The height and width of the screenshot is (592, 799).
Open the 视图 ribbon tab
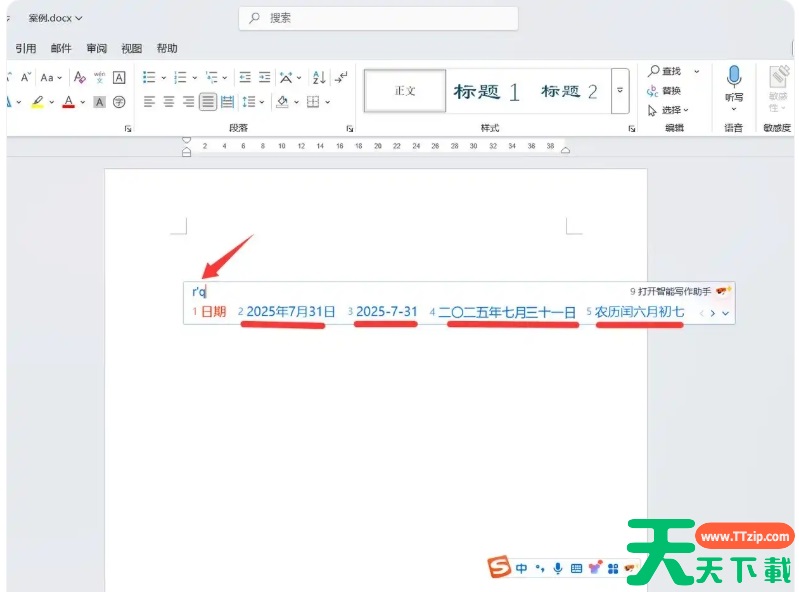131,48
